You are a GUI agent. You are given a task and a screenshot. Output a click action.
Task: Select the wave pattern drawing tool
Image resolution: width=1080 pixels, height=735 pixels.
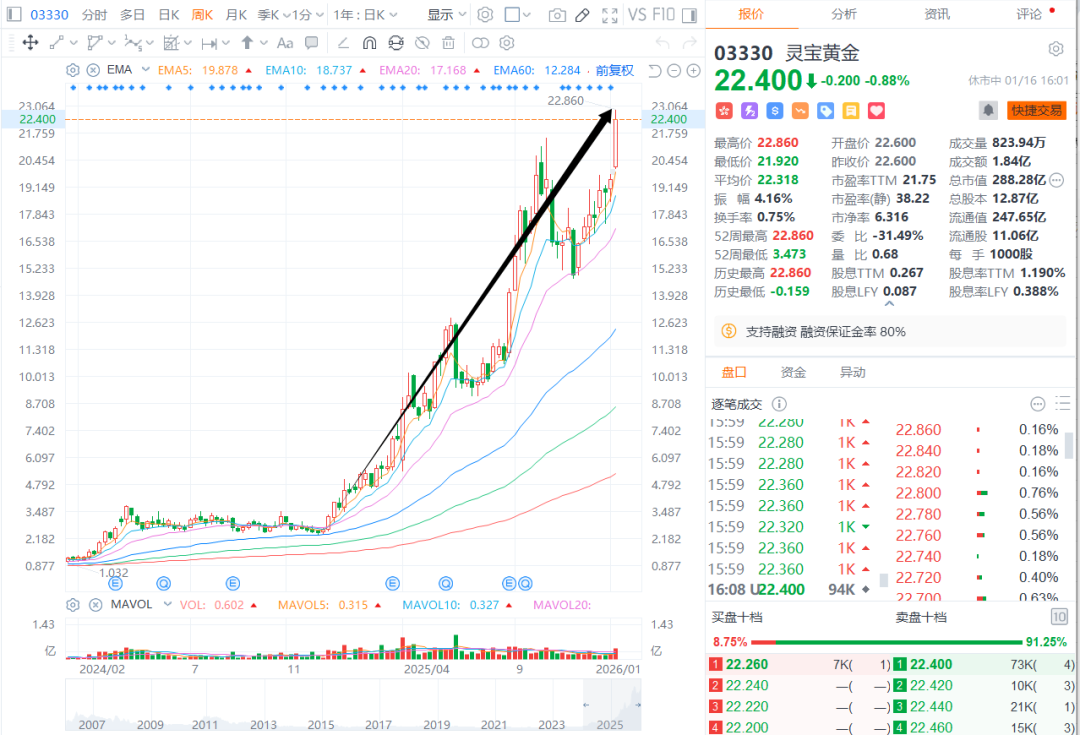pos(133,43)
